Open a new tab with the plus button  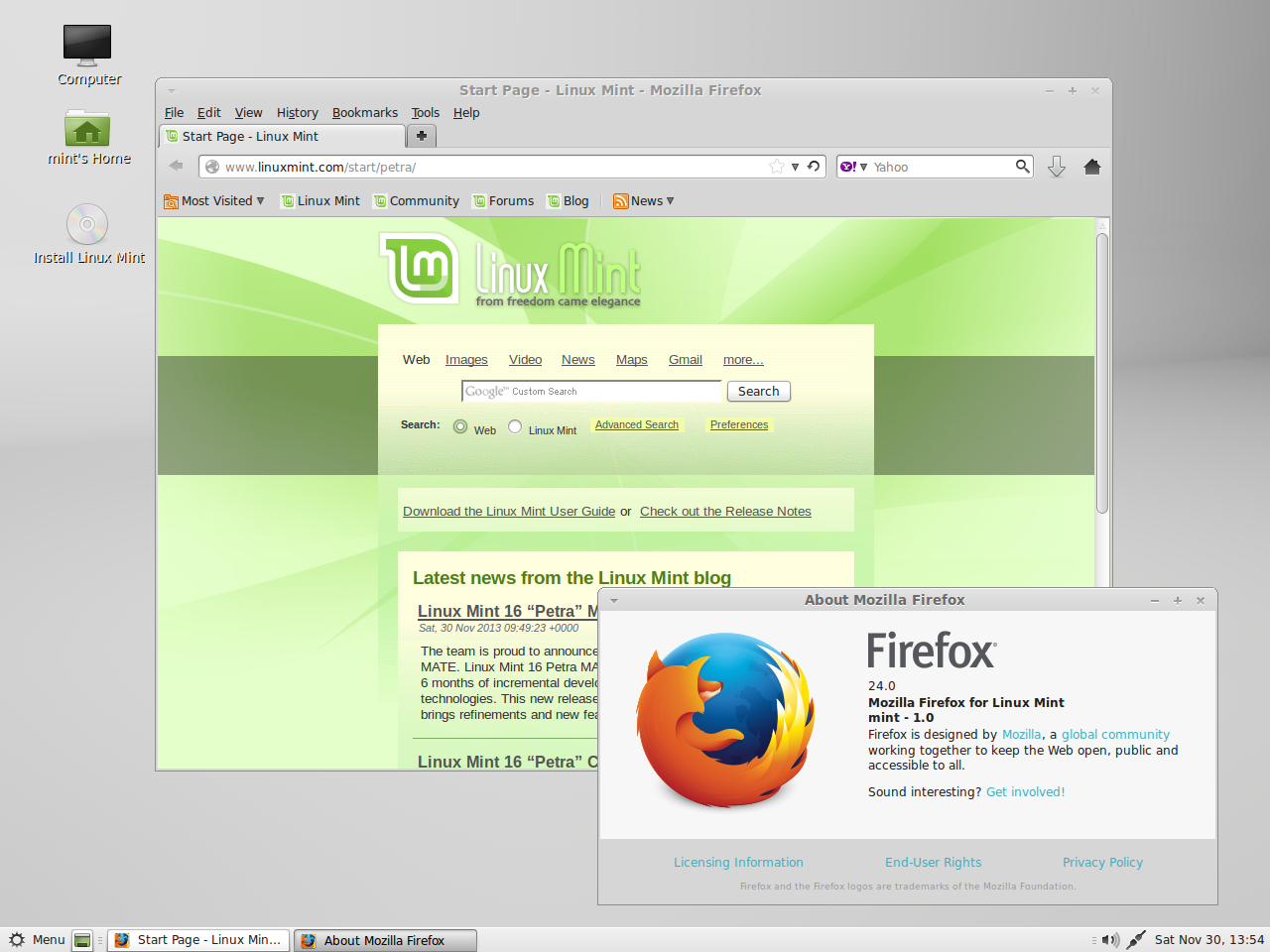click(x=421, y=136)
